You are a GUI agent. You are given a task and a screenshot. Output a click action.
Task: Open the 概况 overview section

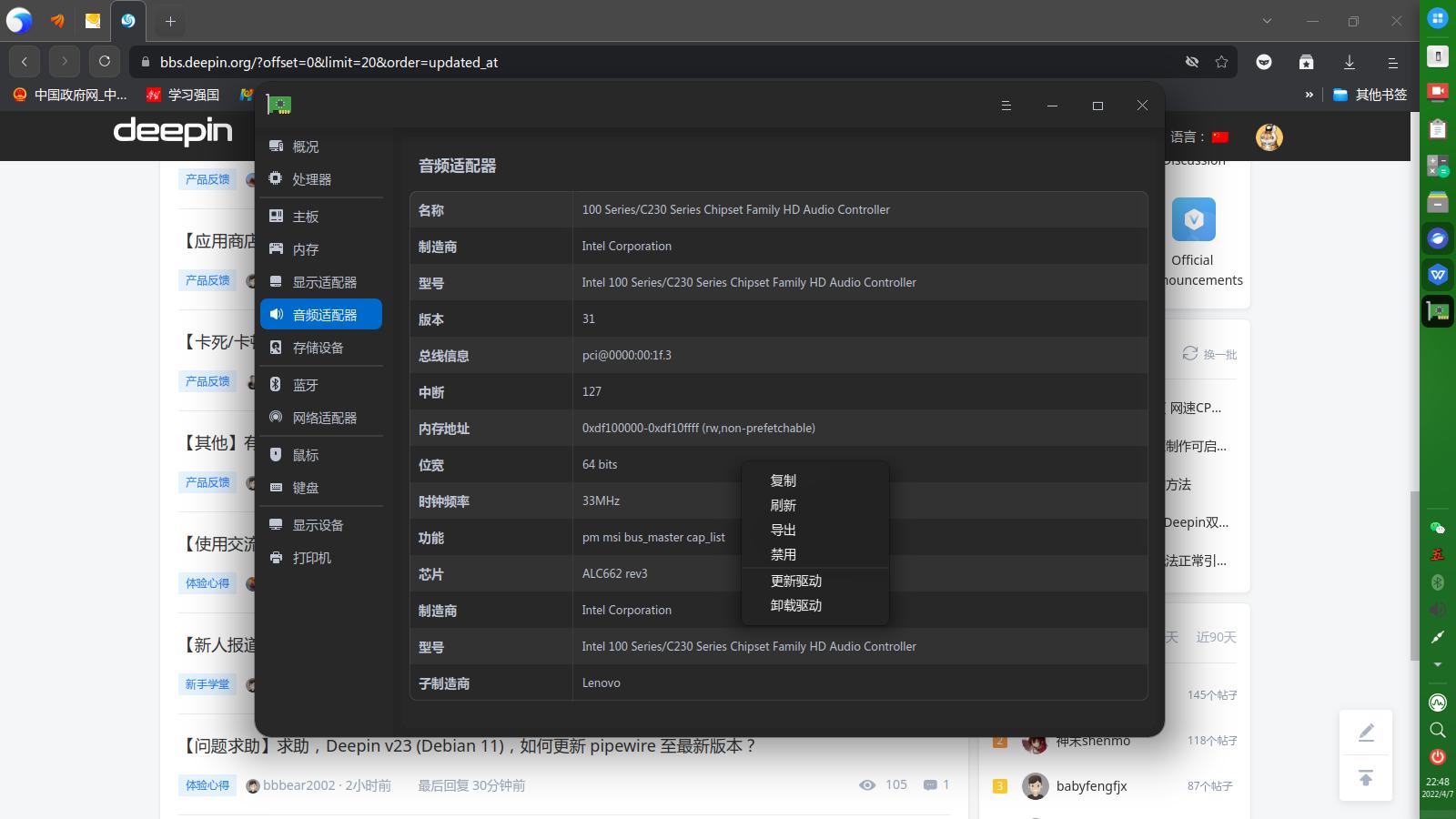click(x=321, y=147)
